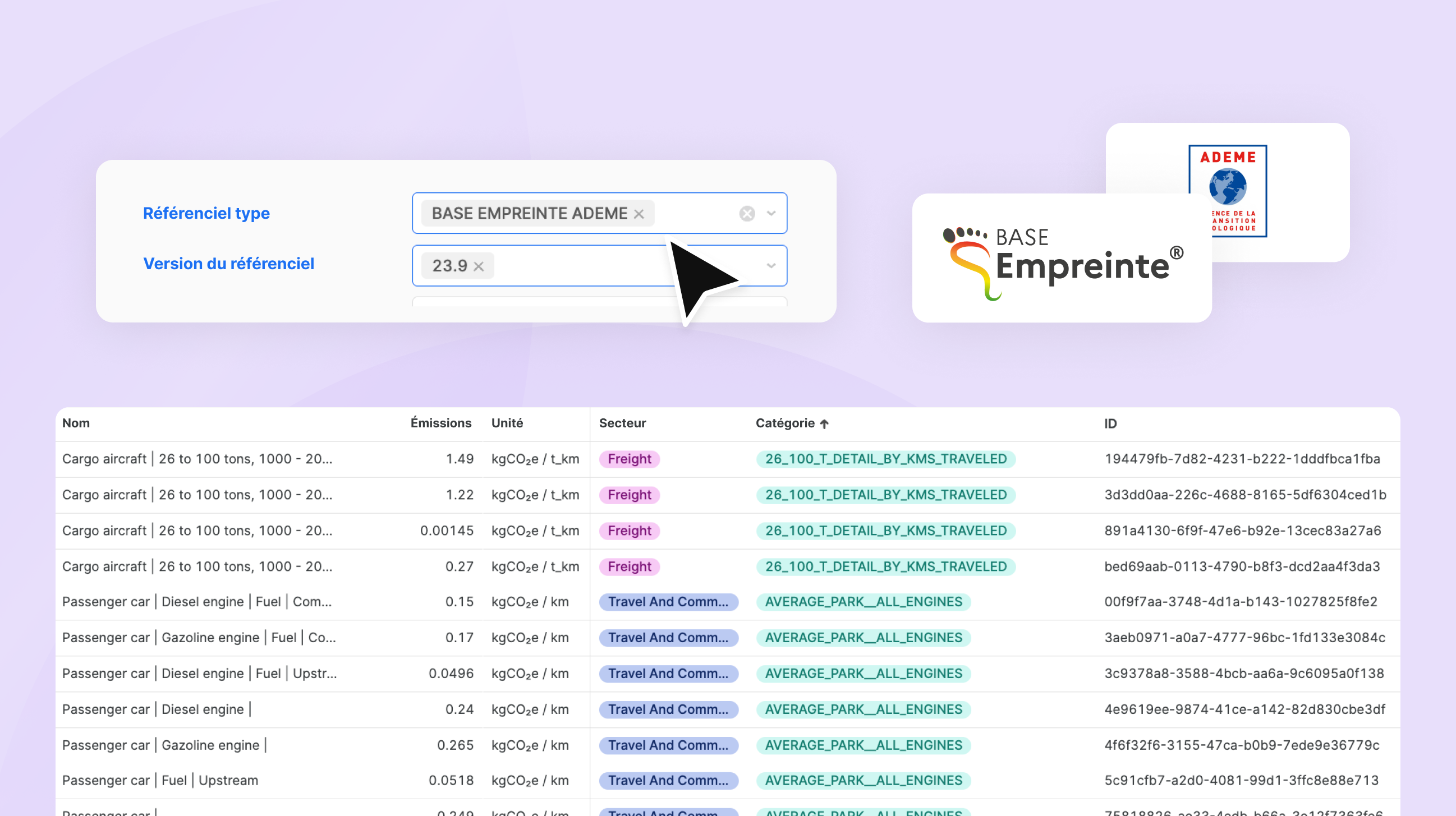Screen dimensions: 1456x816
Task: Click Travel And Comm tag for emissions 0.17
Action: tap(669, 638)
